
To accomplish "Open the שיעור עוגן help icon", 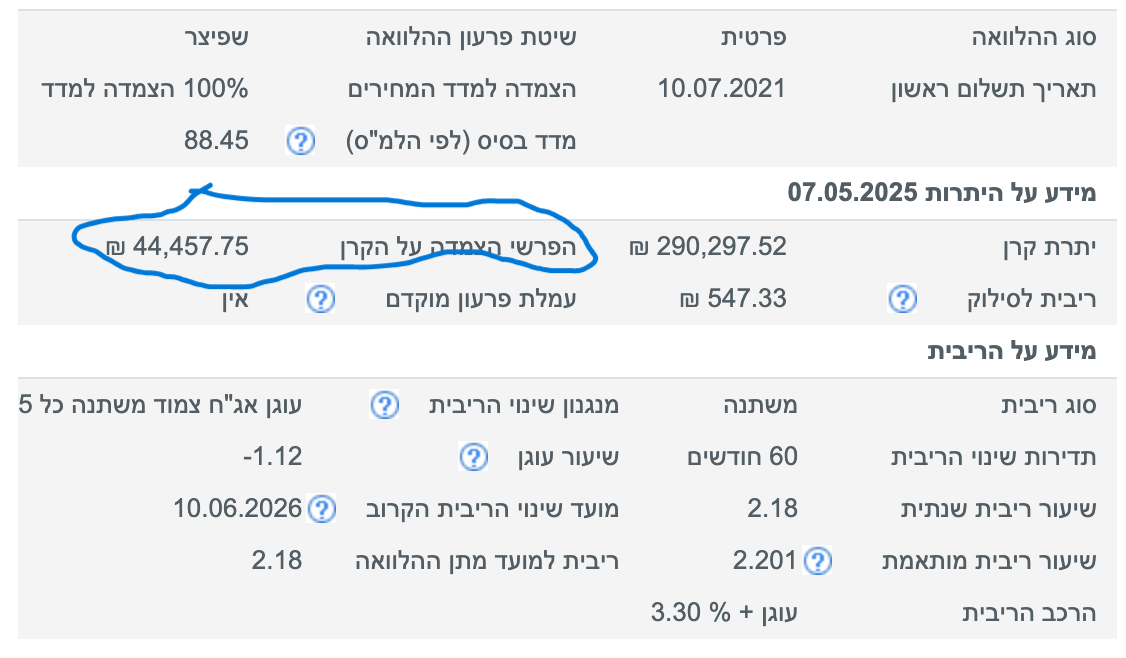I will [472, 457].
